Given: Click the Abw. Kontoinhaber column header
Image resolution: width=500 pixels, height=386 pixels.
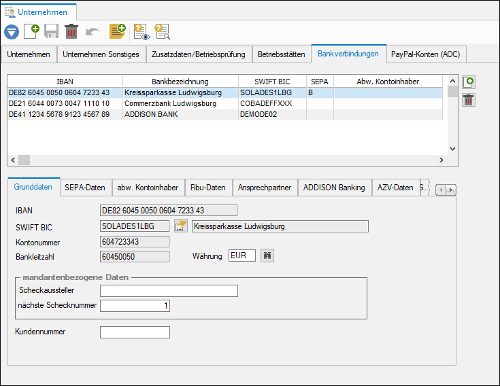Looking at the screenshot, I should click(x=388, y=81).
